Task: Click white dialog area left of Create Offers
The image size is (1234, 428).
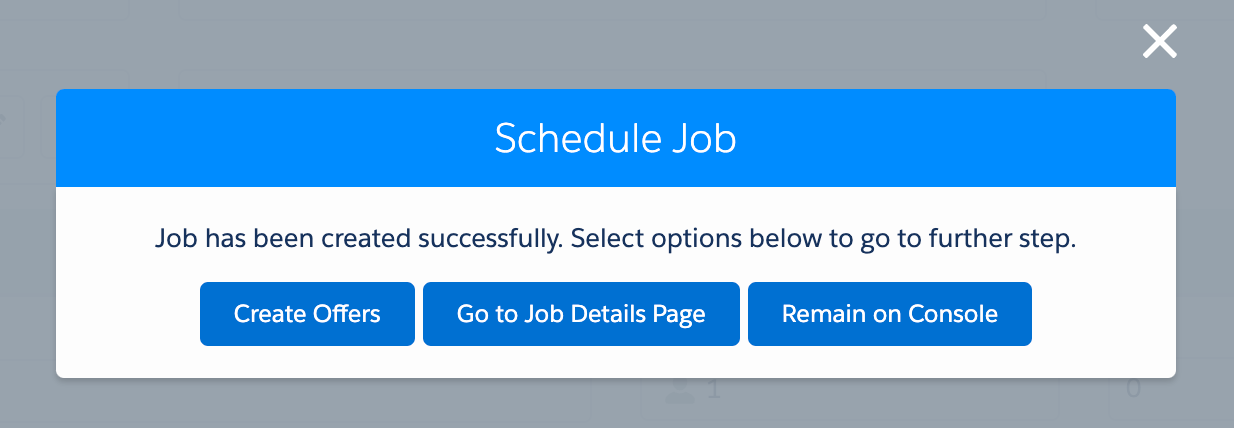Action: [x=128, y=314]
